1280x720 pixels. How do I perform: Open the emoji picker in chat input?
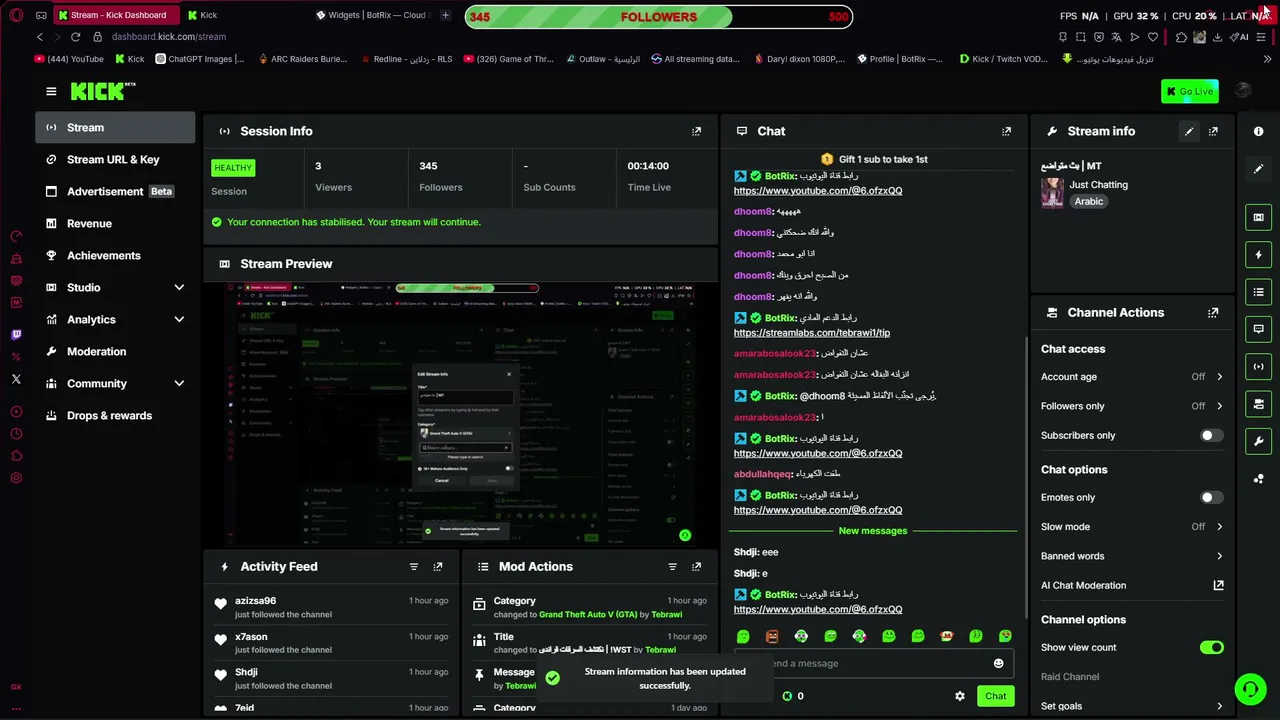[x=998, y=664]
